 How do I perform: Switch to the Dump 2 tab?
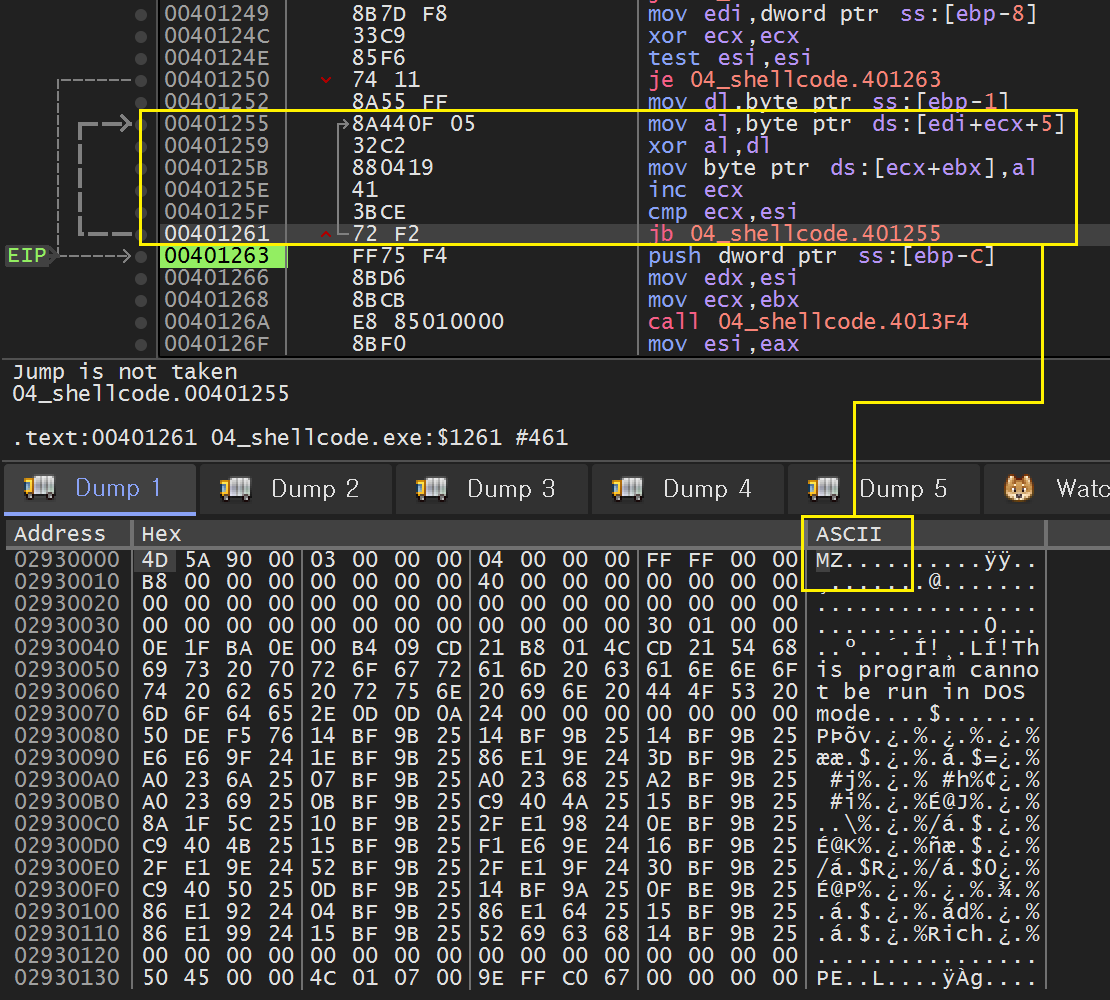click(x=296, y=488)
